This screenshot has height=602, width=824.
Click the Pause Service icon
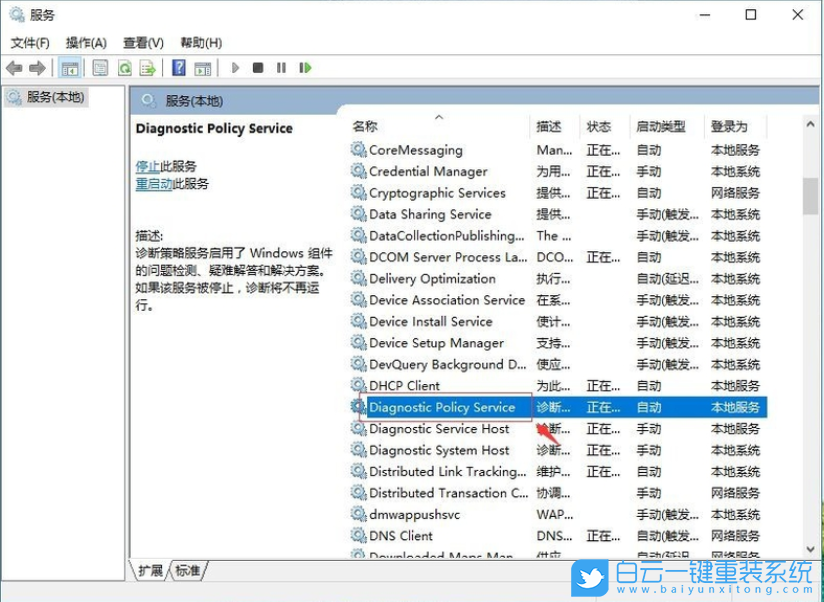(281, 68)
